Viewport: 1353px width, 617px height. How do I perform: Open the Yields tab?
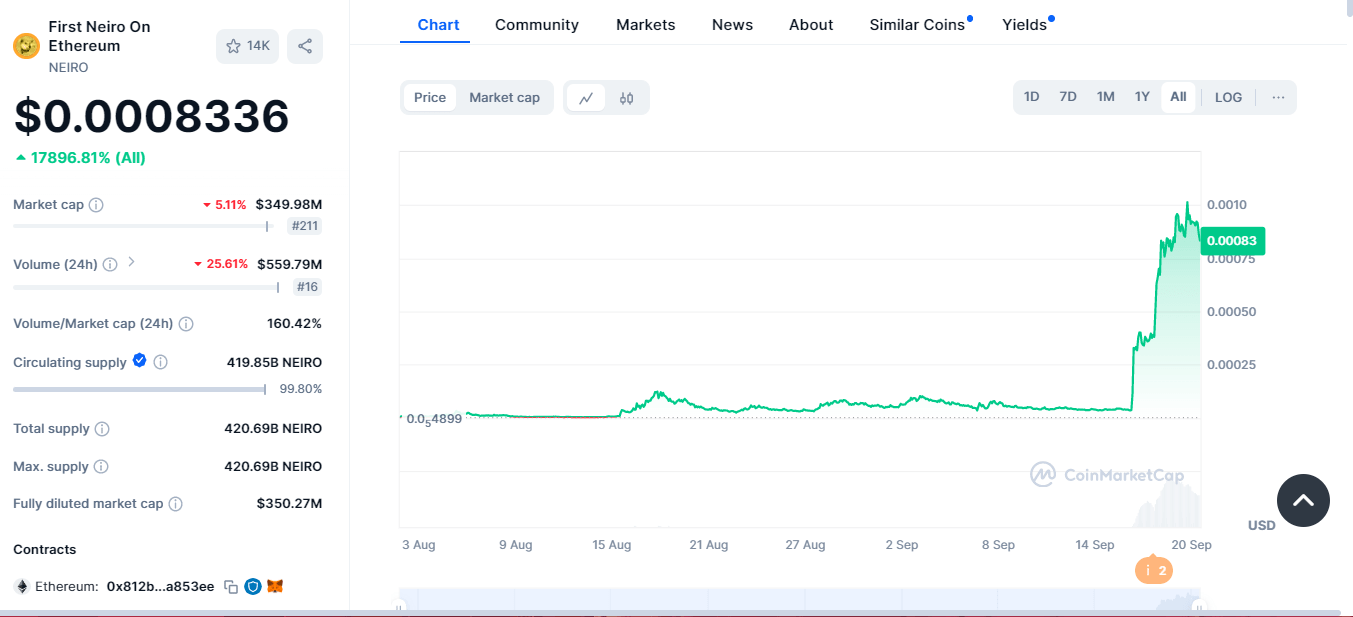pos(1025,25)
